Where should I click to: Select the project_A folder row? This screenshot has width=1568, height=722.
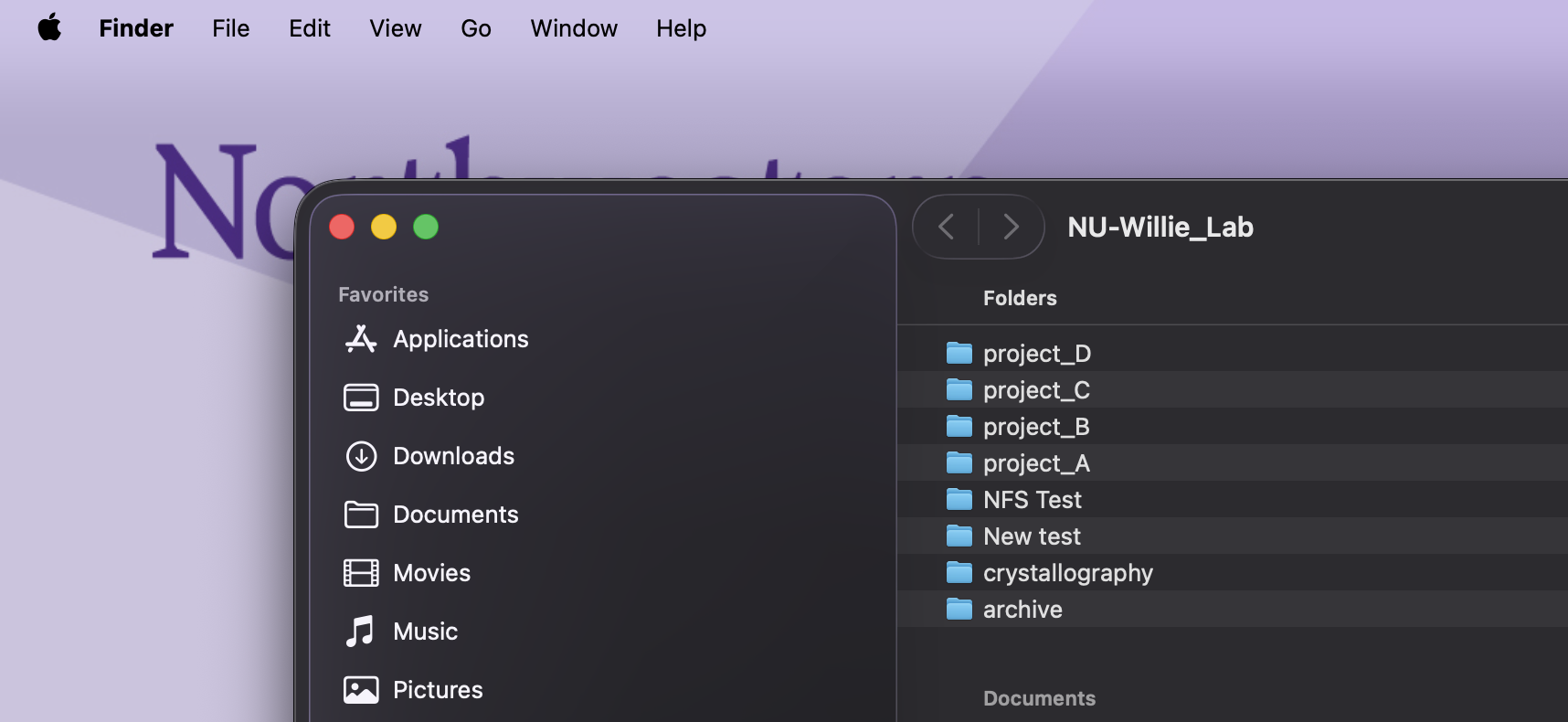click(1036, 463)
